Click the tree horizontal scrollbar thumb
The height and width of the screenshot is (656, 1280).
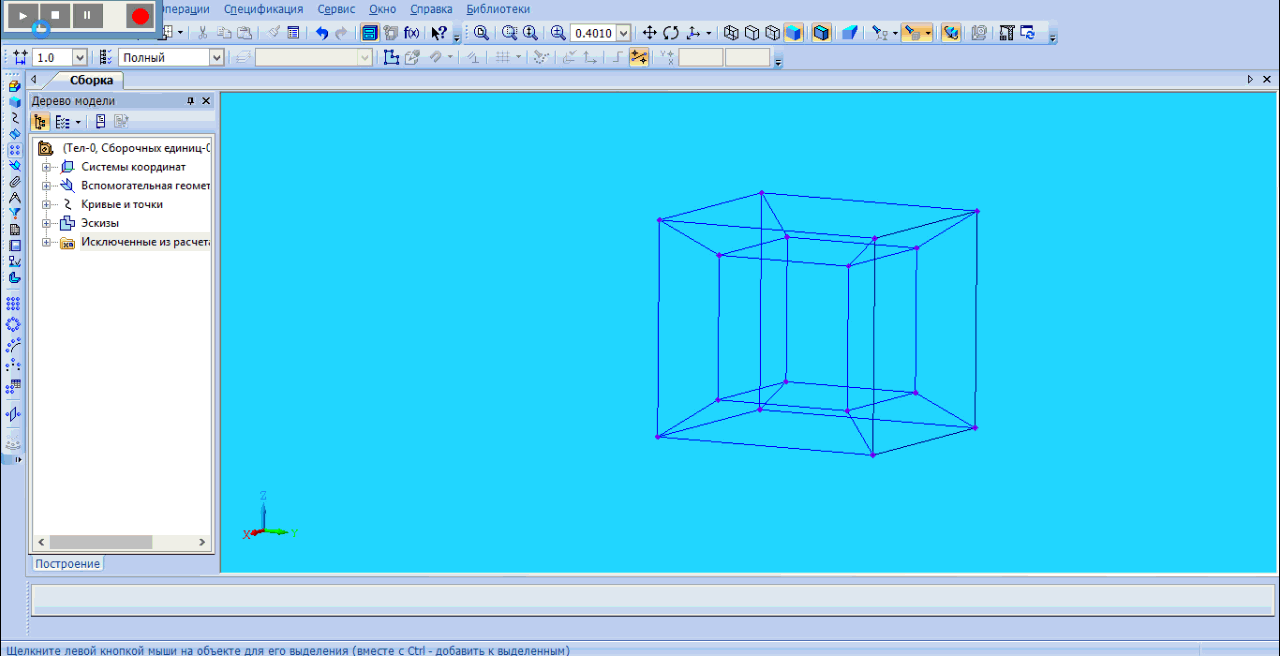click(x=99, y=542)
